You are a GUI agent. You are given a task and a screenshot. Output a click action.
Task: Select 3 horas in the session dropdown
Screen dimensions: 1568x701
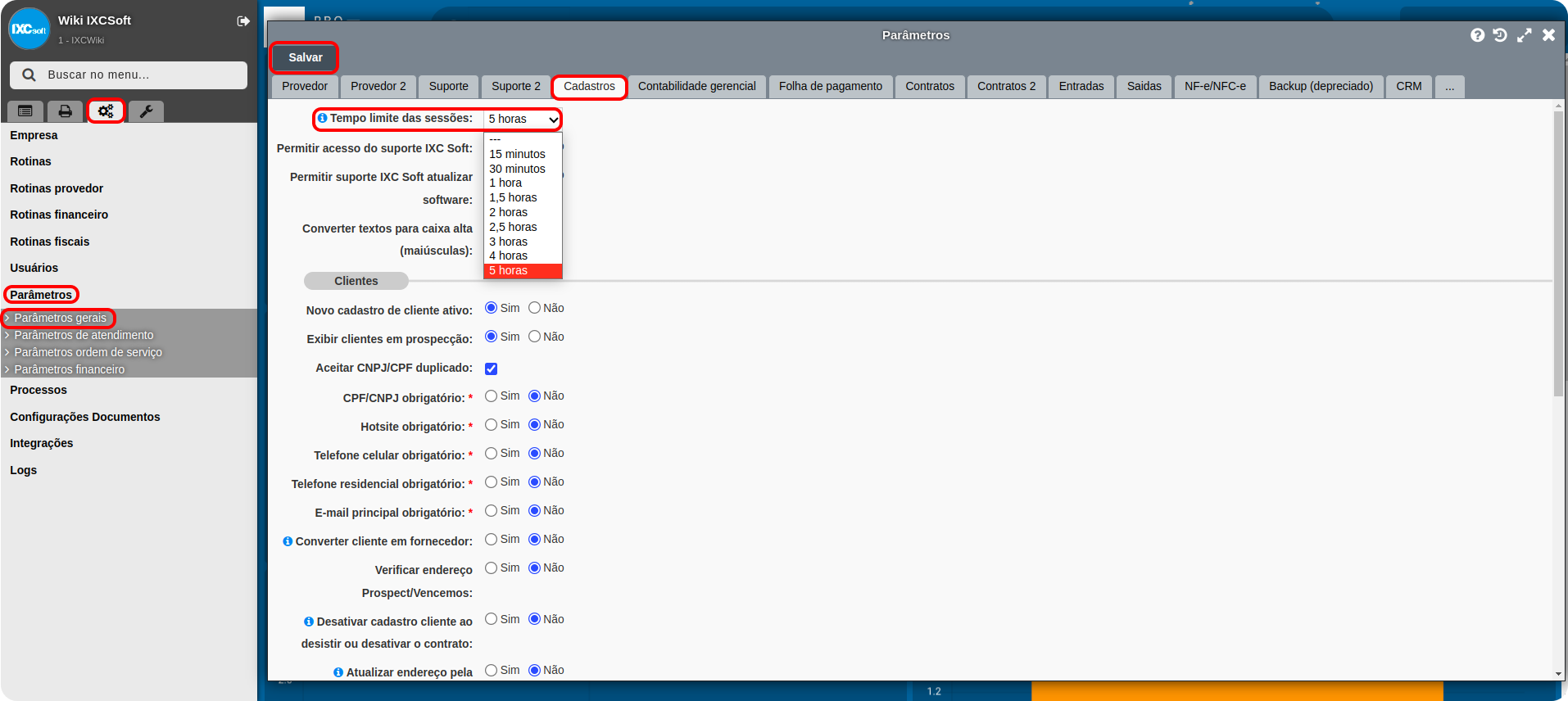click(x=523, y=242)
